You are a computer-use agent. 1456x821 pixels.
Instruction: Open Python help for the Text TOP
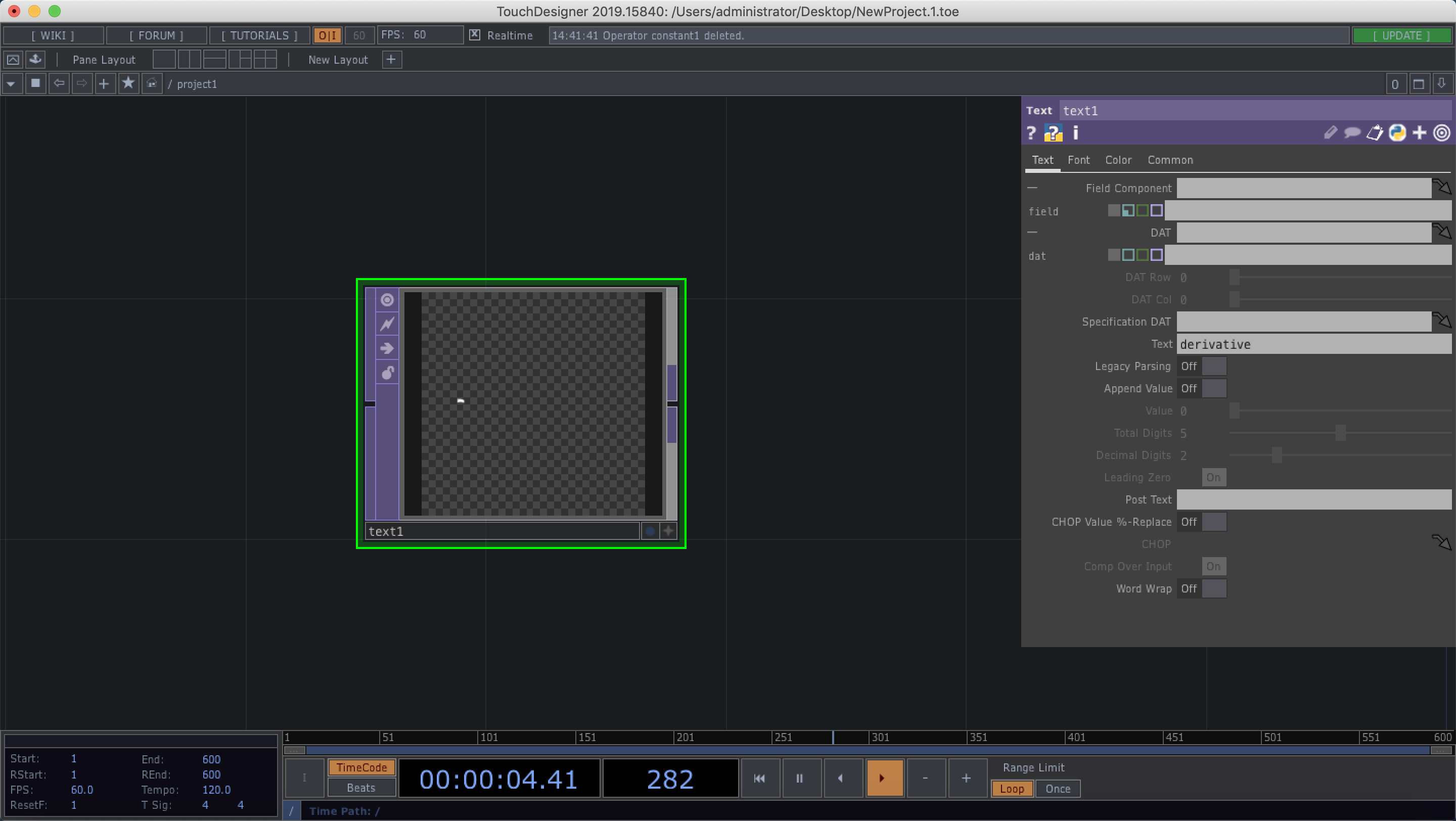[1053, 132]
